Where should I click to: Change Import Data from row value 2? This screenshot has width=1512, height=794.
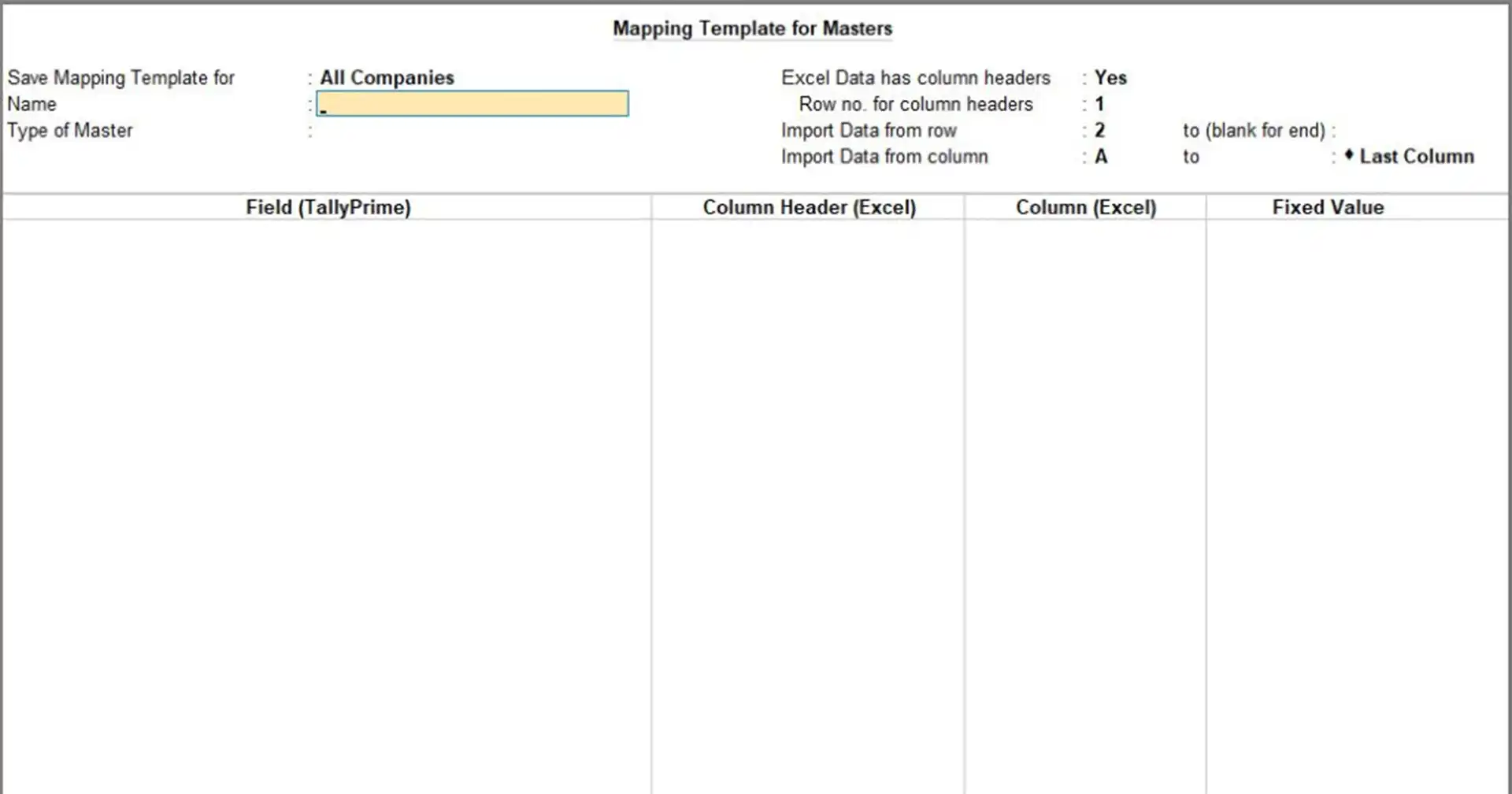1100,130
